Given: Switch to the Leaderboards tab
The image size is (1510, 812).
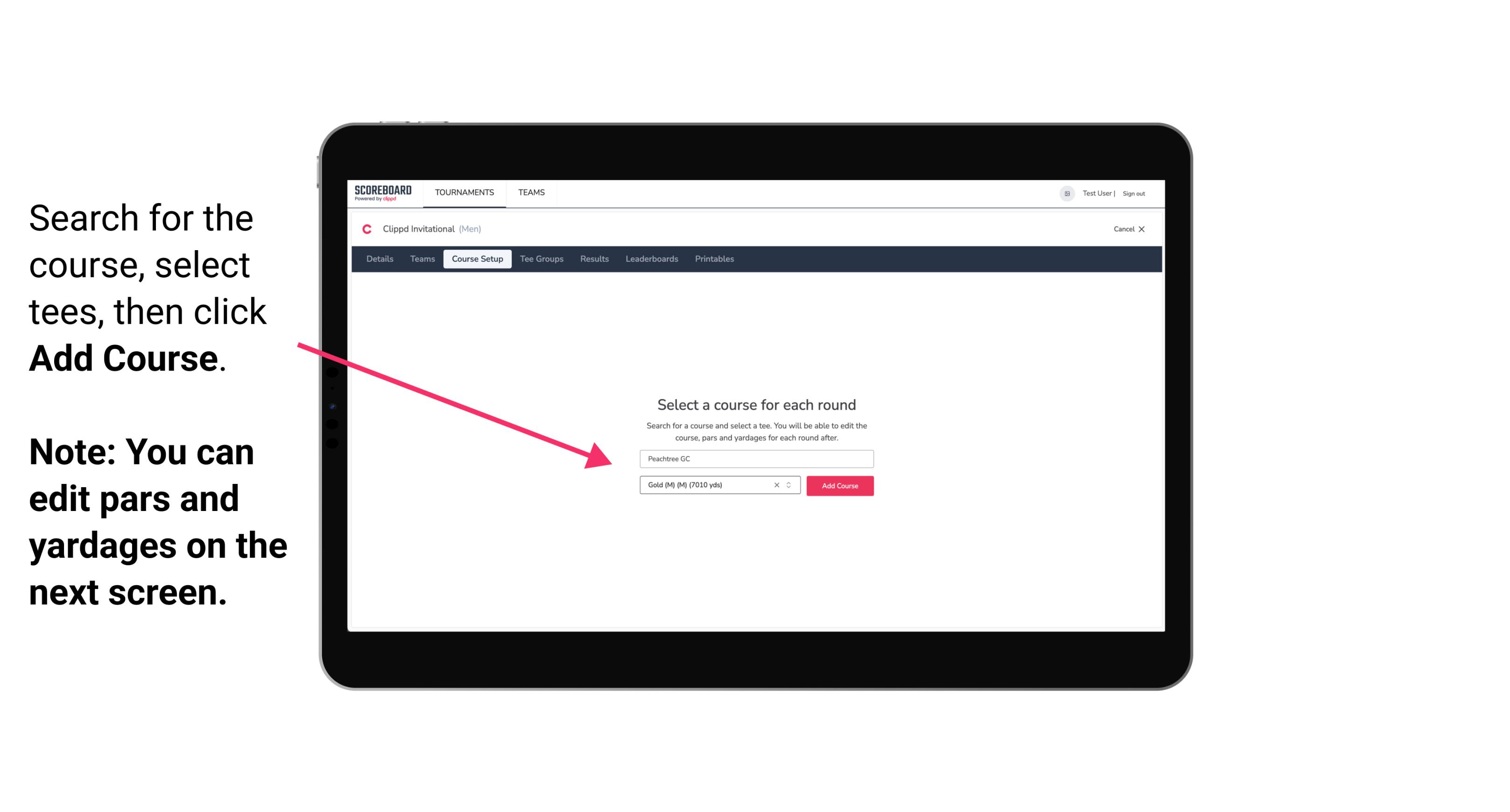Looking at the screenshot, I should [651, 259].
